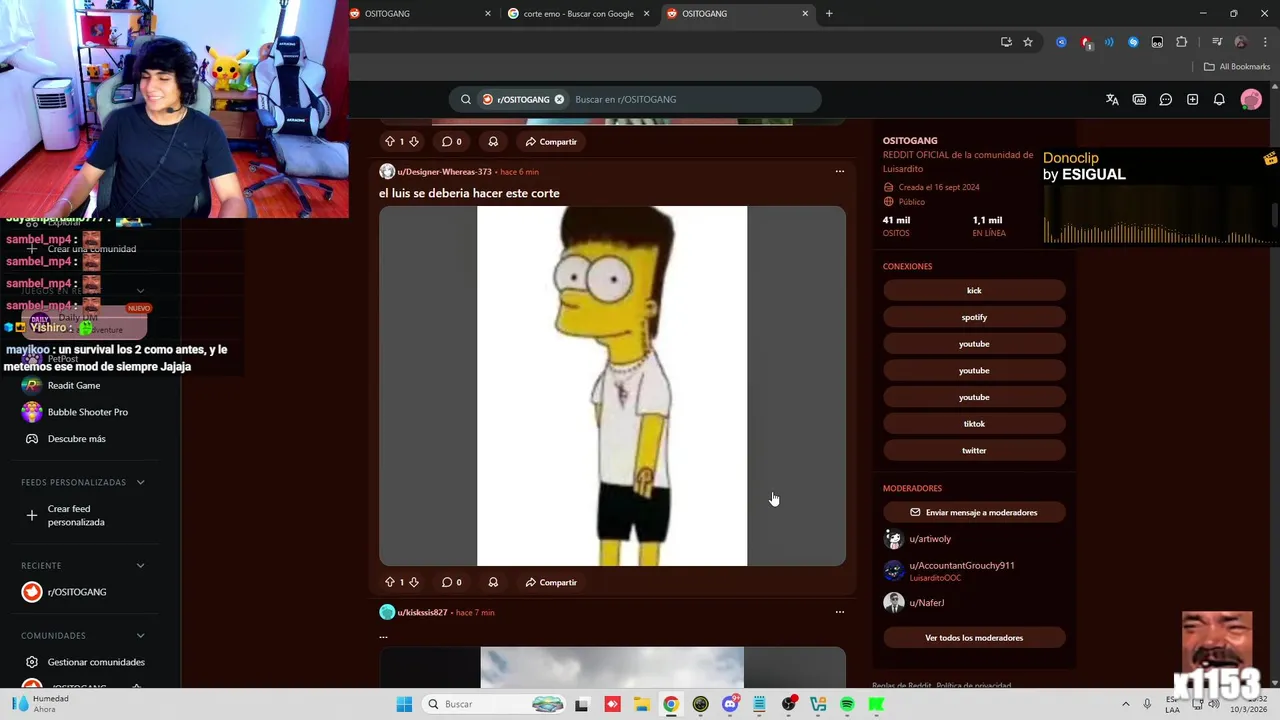Click Ver todos los moderadores
The width and height of the screenshot is (1280, 720).
pyautogui.click(x=974, y=638)
